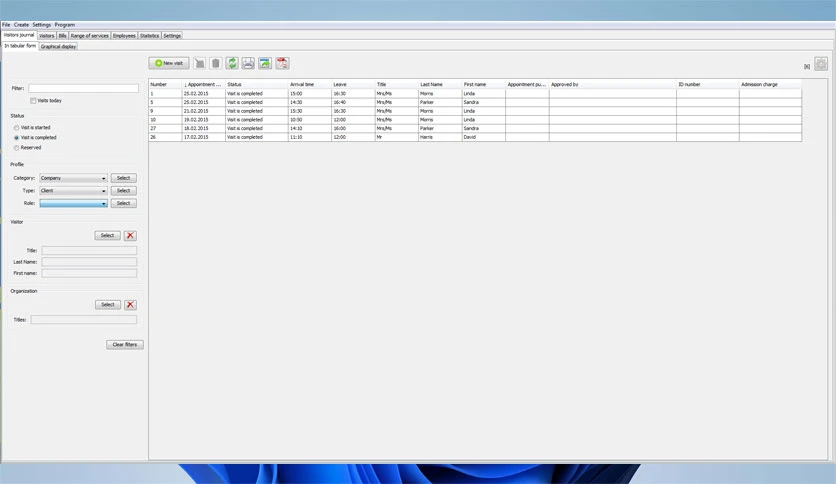Click the gear icon at top right
Image resolution: width=836 pixels, height=484 pixels.
point(821,64)
